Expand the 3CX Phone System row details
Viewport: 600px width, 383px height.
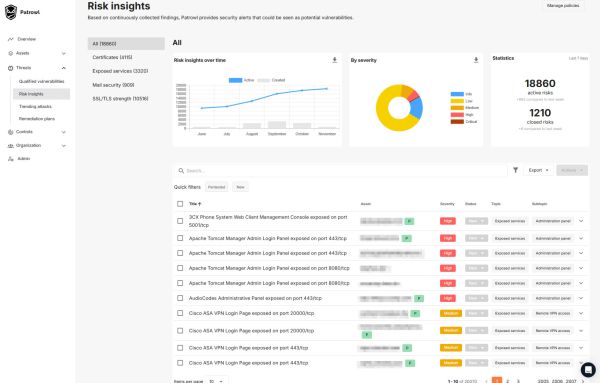point(581,221)
